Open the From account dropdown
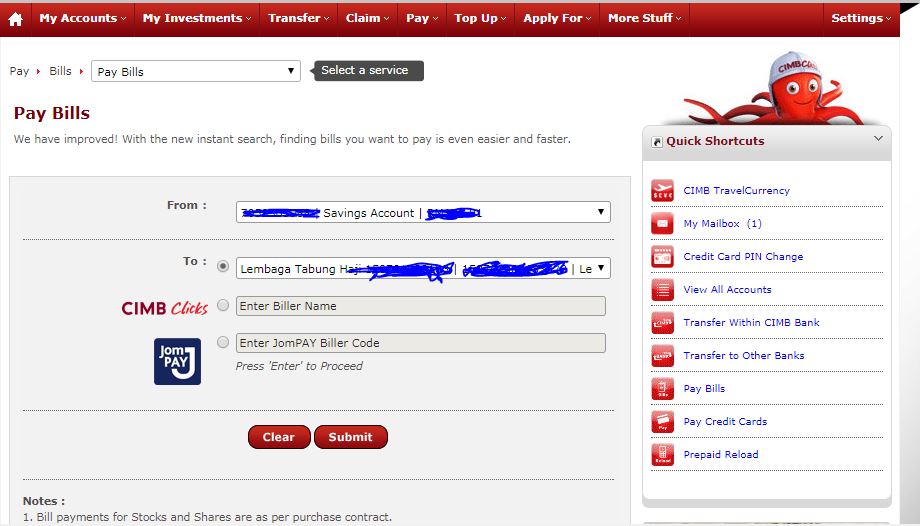Screen dimensions: 920x526 coord(423,212)
